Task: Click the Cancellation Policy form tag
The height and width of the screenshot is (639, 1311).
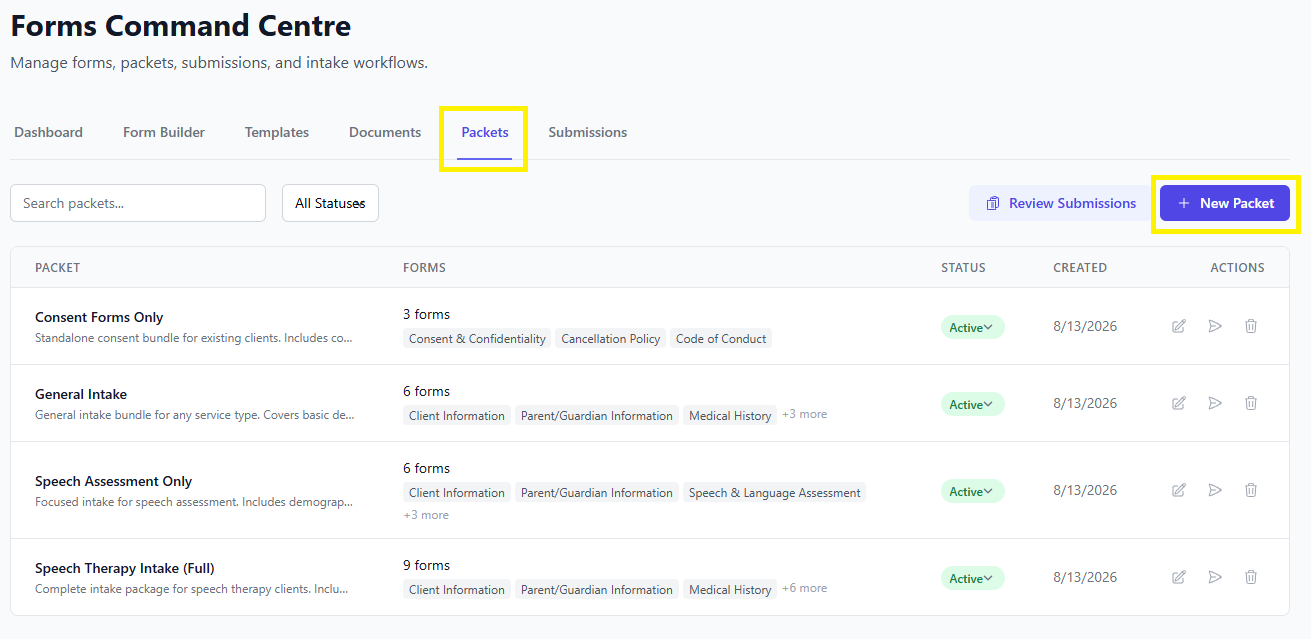Action: (x=611, y=339)
